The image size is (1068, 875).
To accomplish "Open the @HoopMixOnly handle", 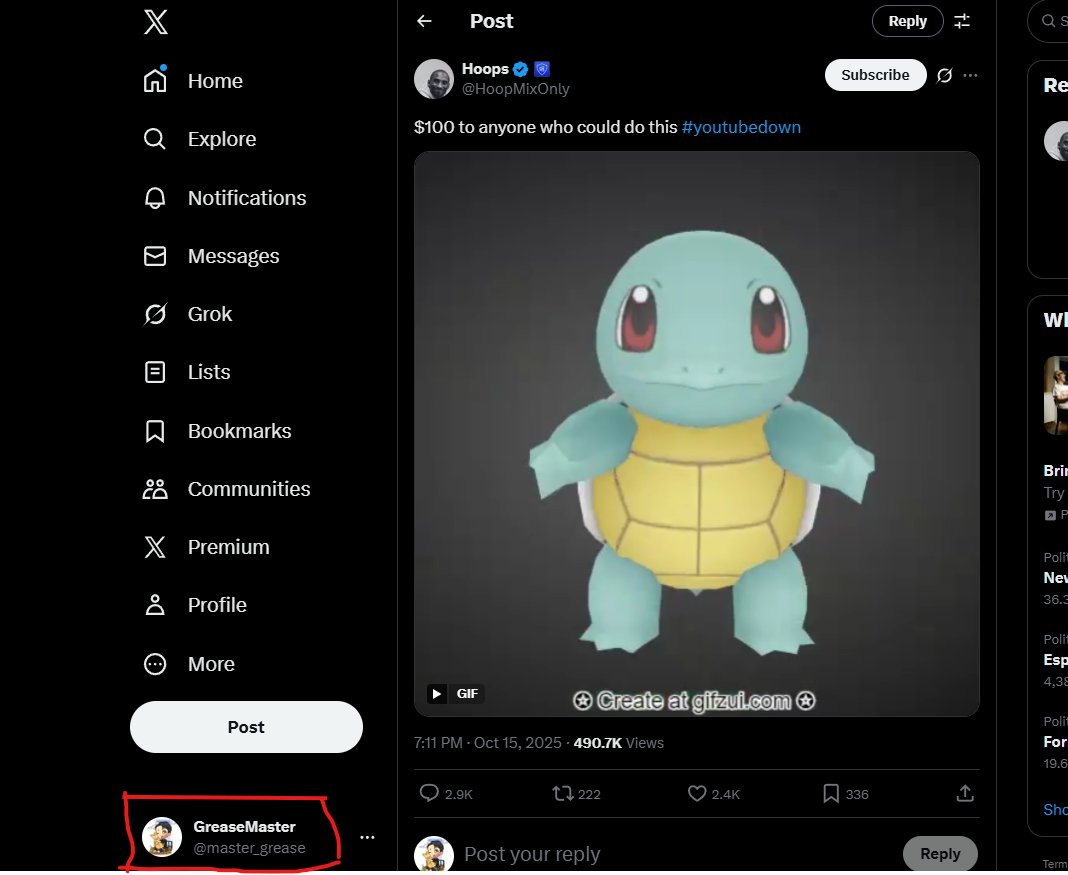I will pos(516,89).
